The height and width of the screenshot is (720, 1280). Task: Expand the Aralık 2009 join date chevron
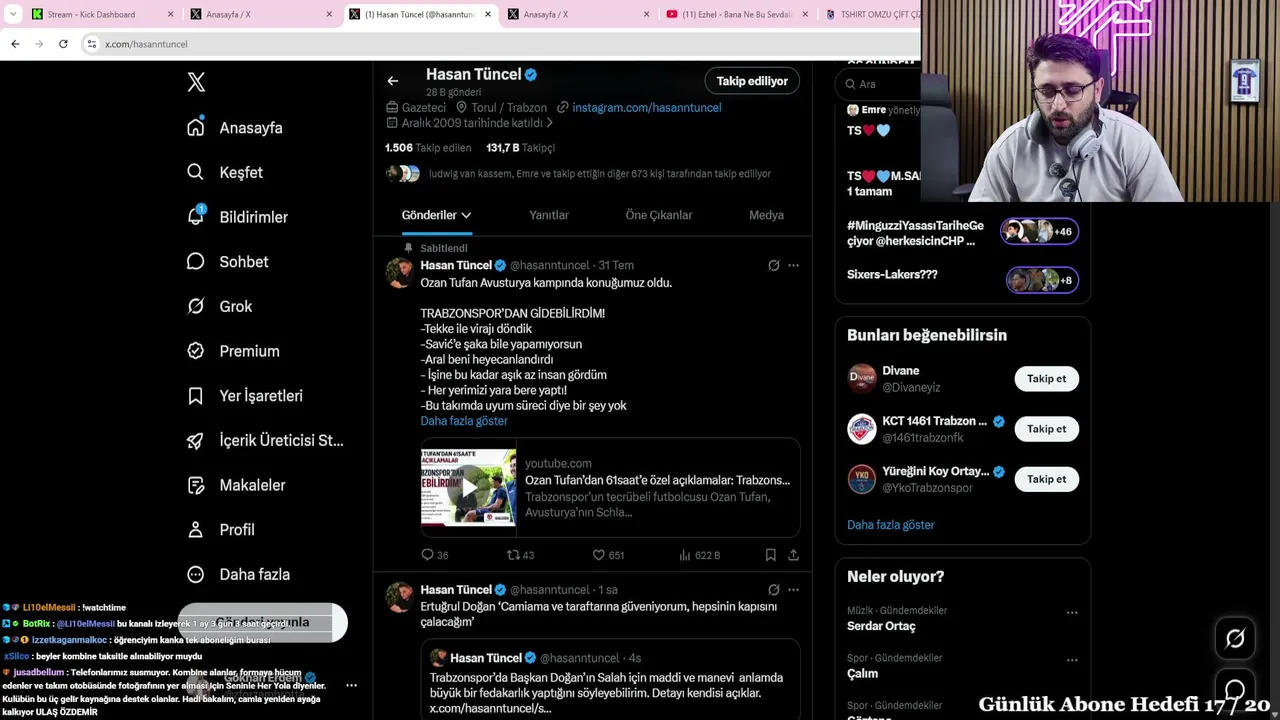click(x=550, y=123)
